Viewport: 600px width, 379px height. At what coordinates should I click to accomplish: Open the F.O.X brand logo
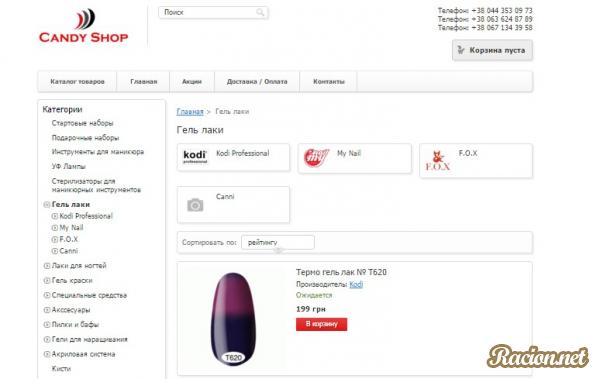[438, 161]
